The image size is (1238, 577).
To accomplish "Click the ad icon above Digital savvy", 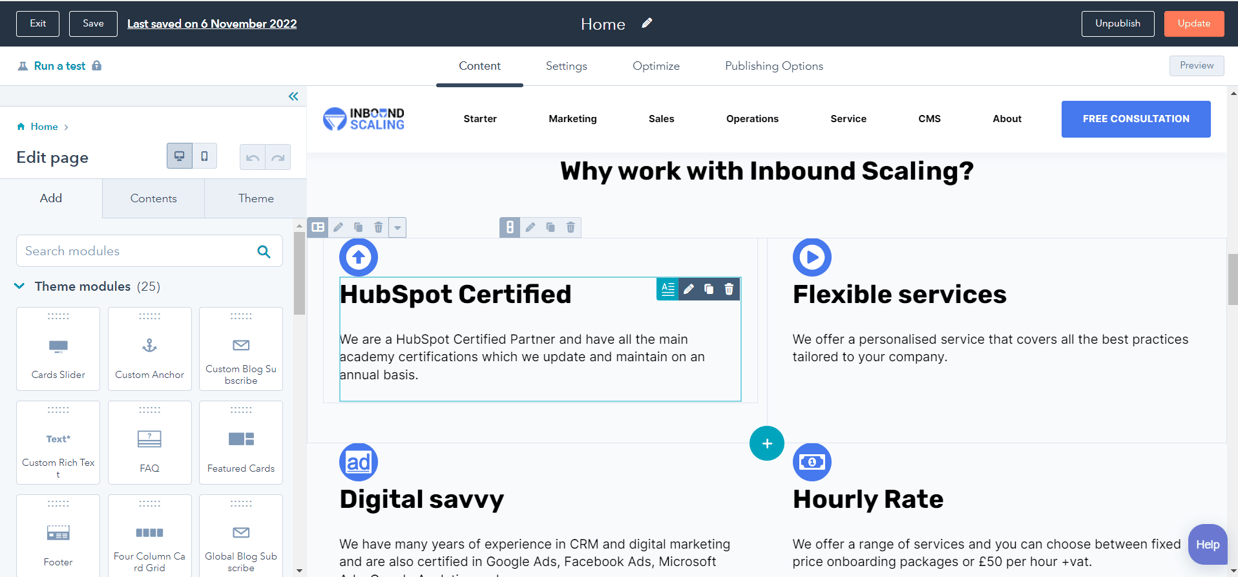I will pyautogui.click(x=358, y=462).
